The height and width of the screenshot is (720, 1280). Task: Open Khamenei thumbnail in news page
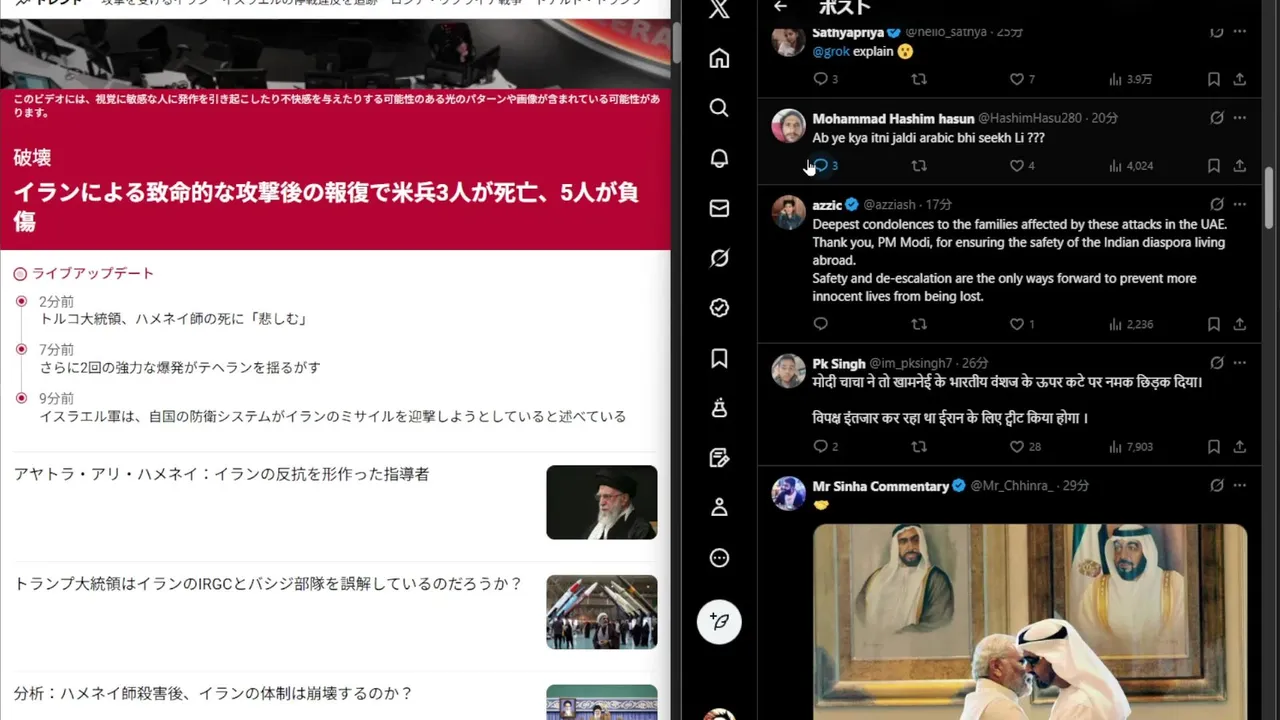tap(602, 502)
